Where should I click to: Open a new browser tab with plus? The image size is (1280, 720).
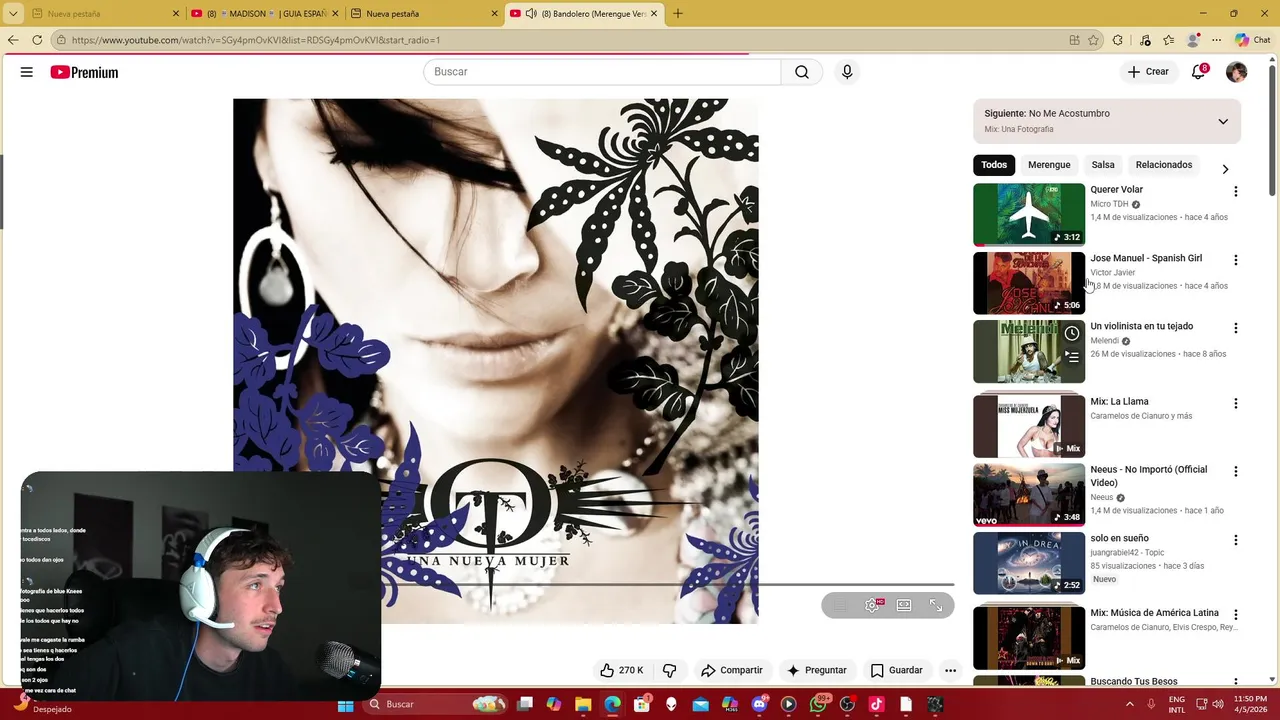(678, 14)
